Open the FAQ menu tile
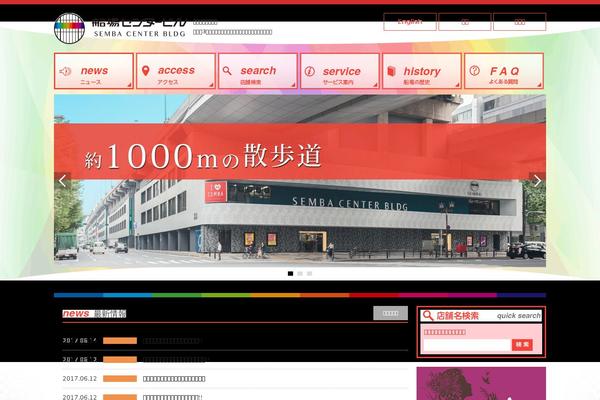The width and height of the screenshot is (600, 400). [x=504, y=71]
